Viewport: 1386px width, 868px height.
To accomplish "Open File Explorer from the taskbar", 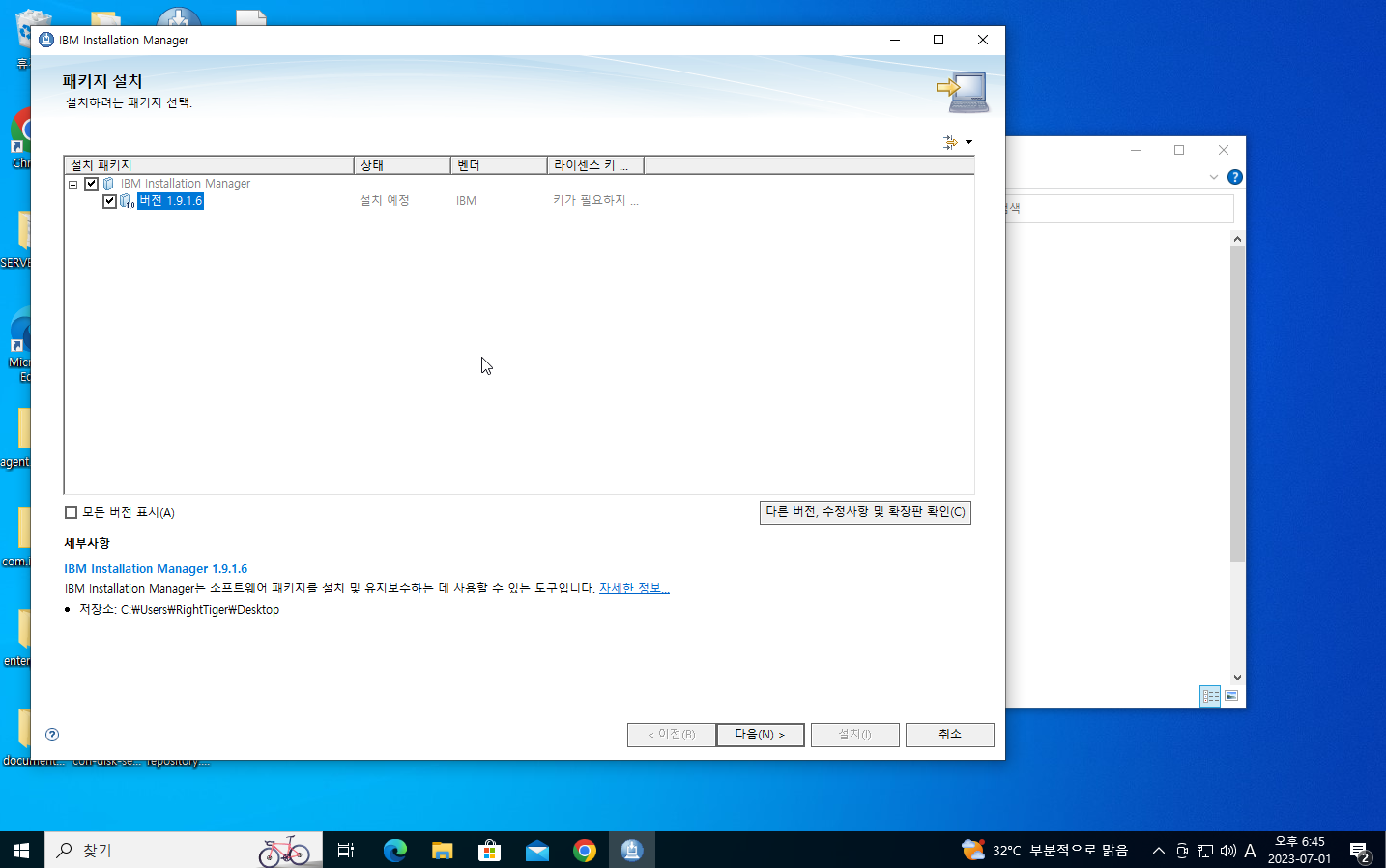I will coord(442,851).
